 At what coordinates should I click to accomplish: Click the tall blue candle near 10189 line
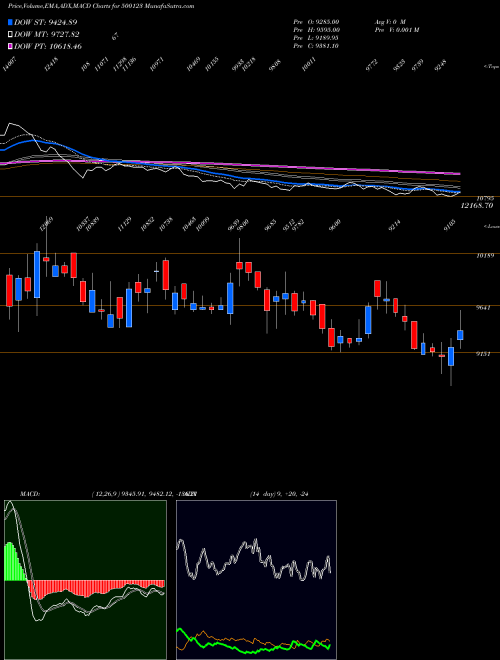pyautogui.click(x=37, y=274)
